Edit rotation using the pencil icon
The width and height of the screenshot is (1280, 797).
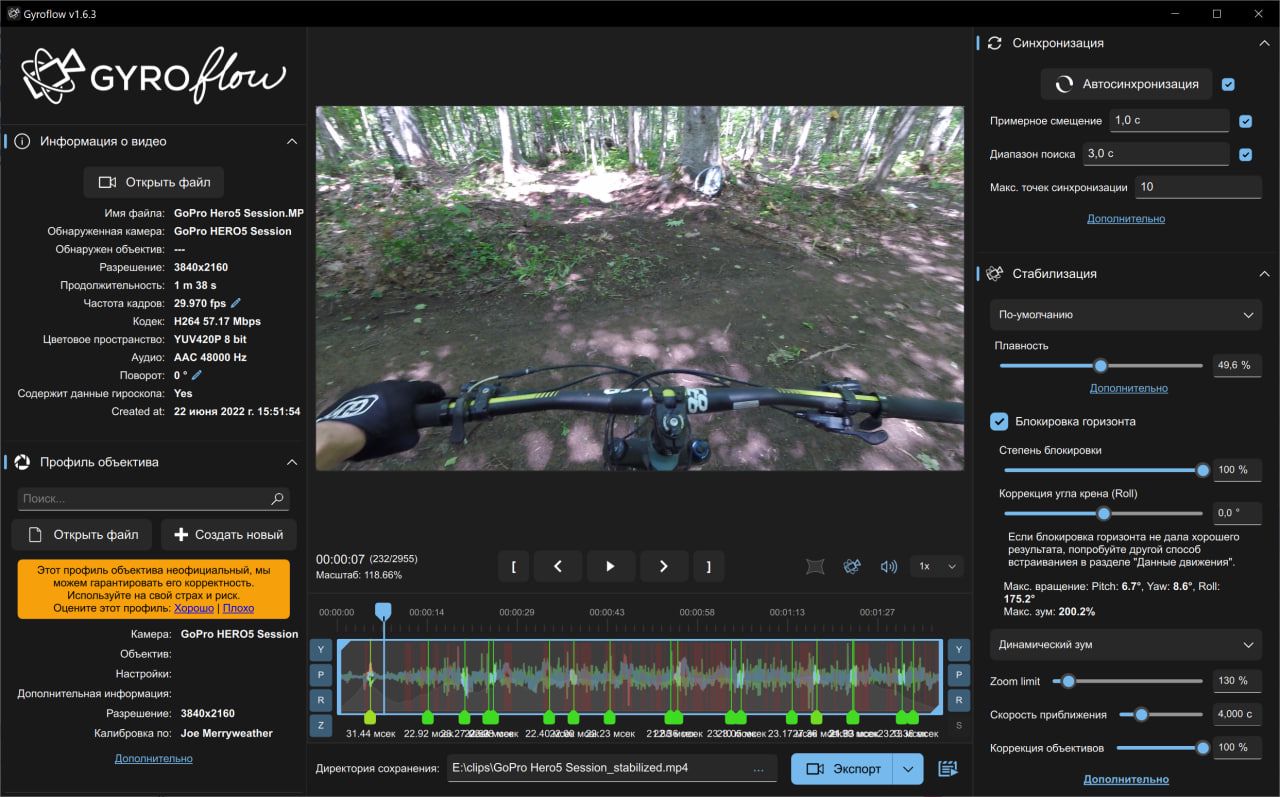pos(197,375)
